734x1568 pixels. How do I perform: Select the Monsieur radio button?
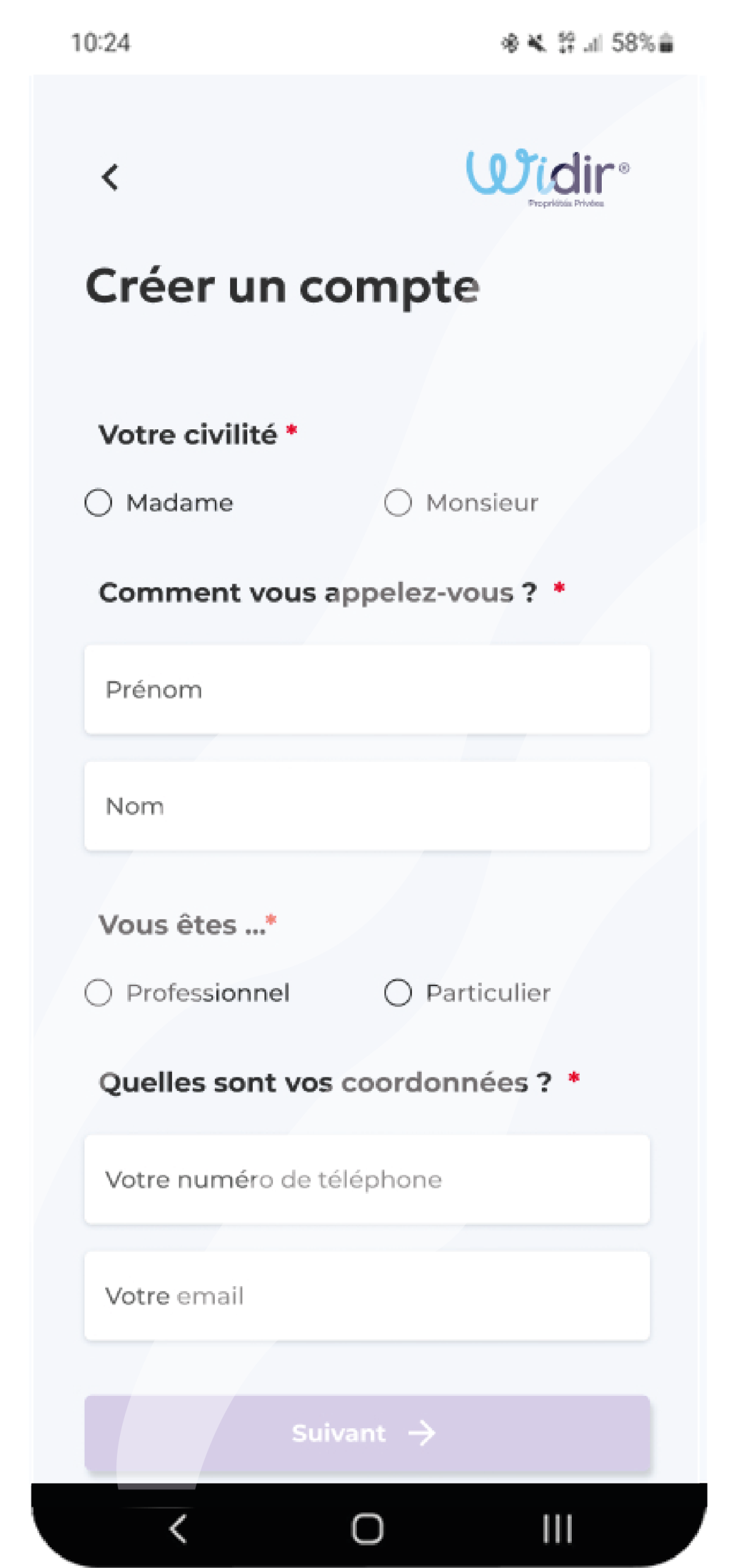398,503
